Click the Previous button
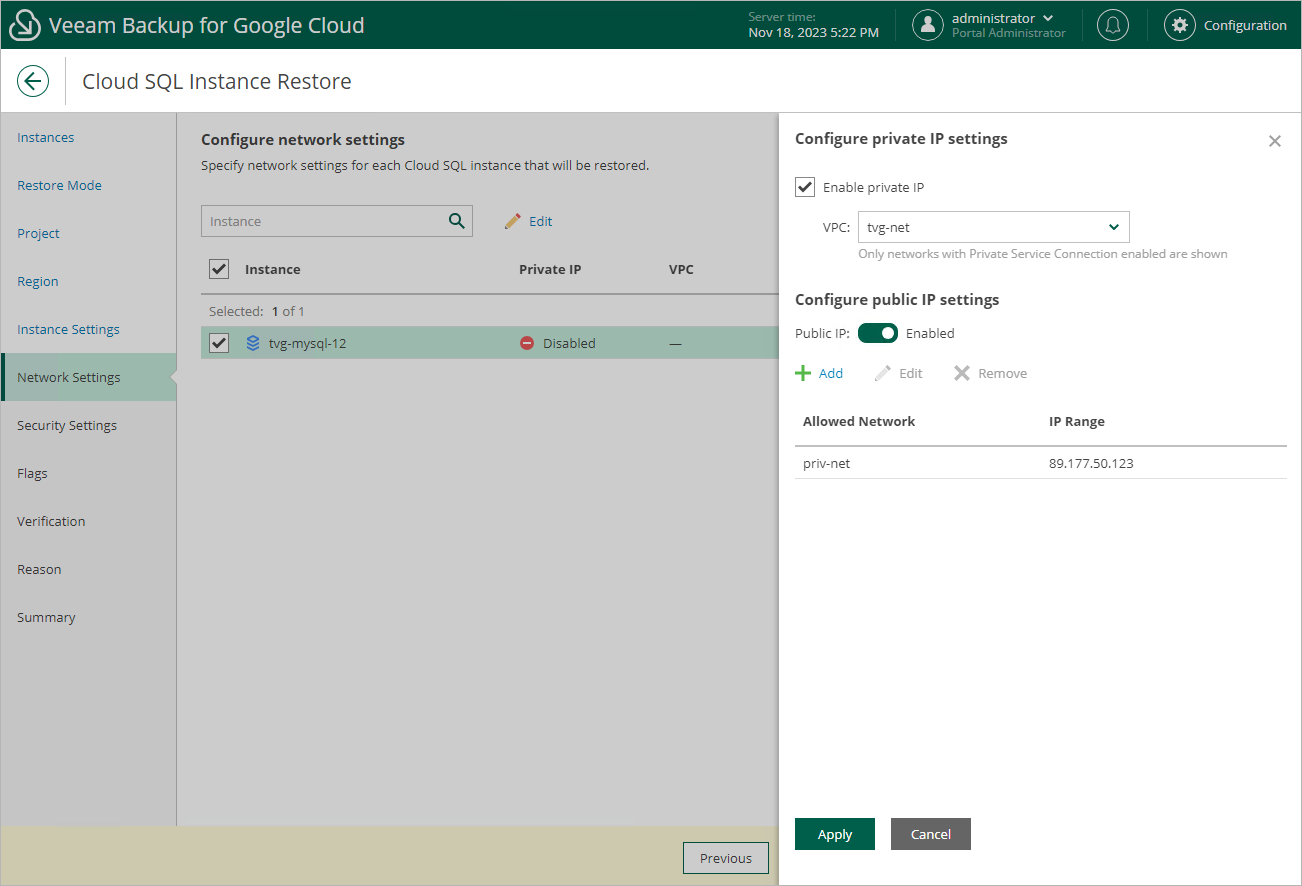 pyautogui.click(x=726, y=858)
